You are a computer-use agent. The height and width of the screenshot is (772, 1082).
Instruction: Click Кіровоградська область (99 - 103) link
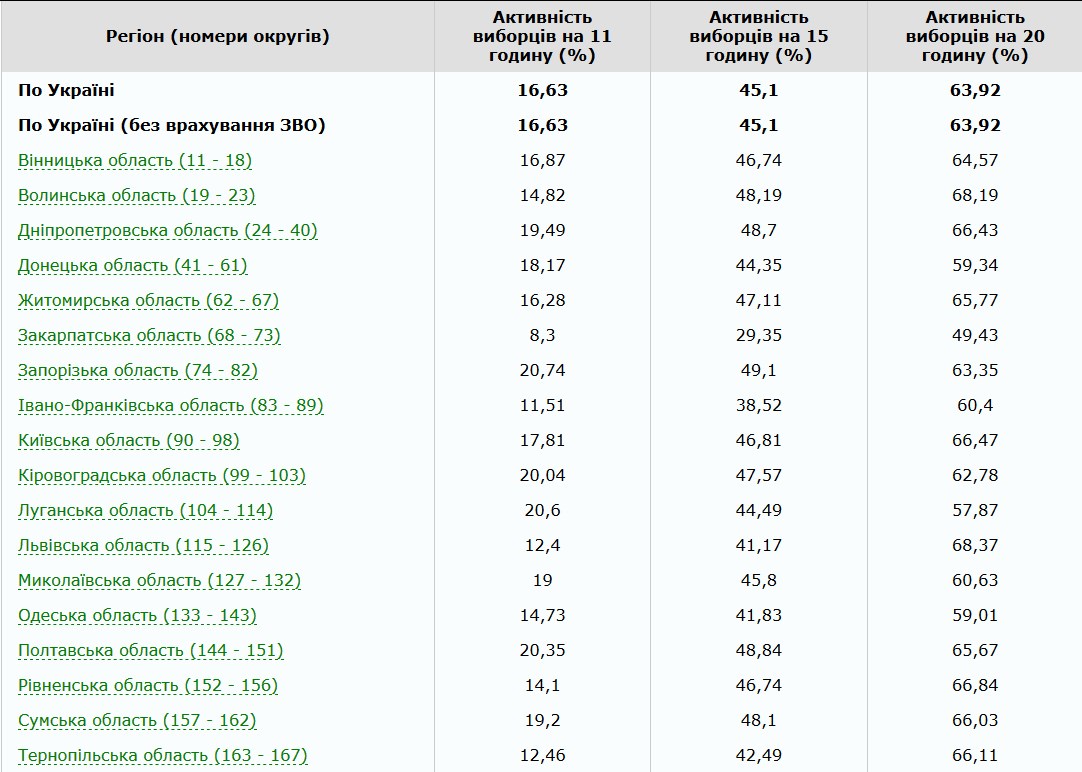[162, 475]
